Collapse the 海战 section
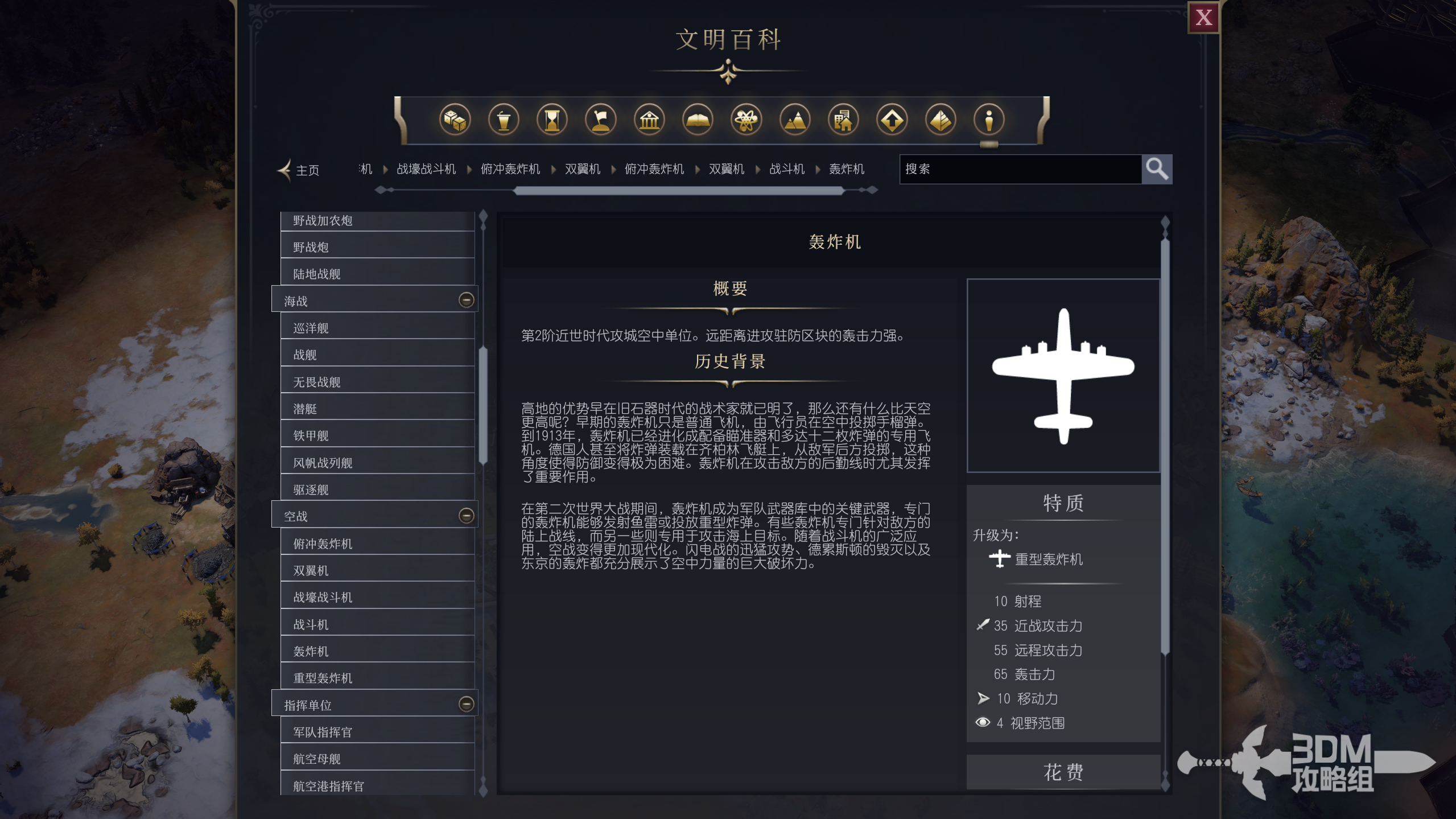 click(x=467, y=299)
